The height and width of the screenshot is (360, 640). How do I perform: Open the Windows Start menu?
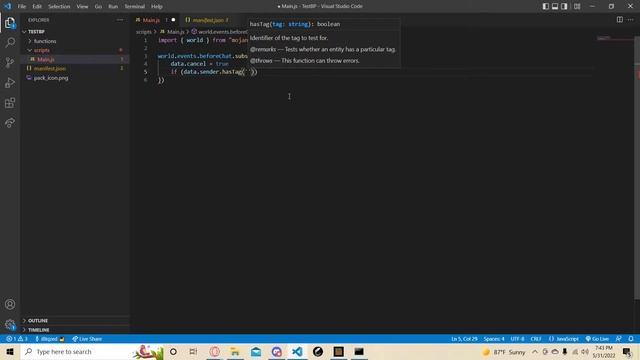tap(10, 351)
